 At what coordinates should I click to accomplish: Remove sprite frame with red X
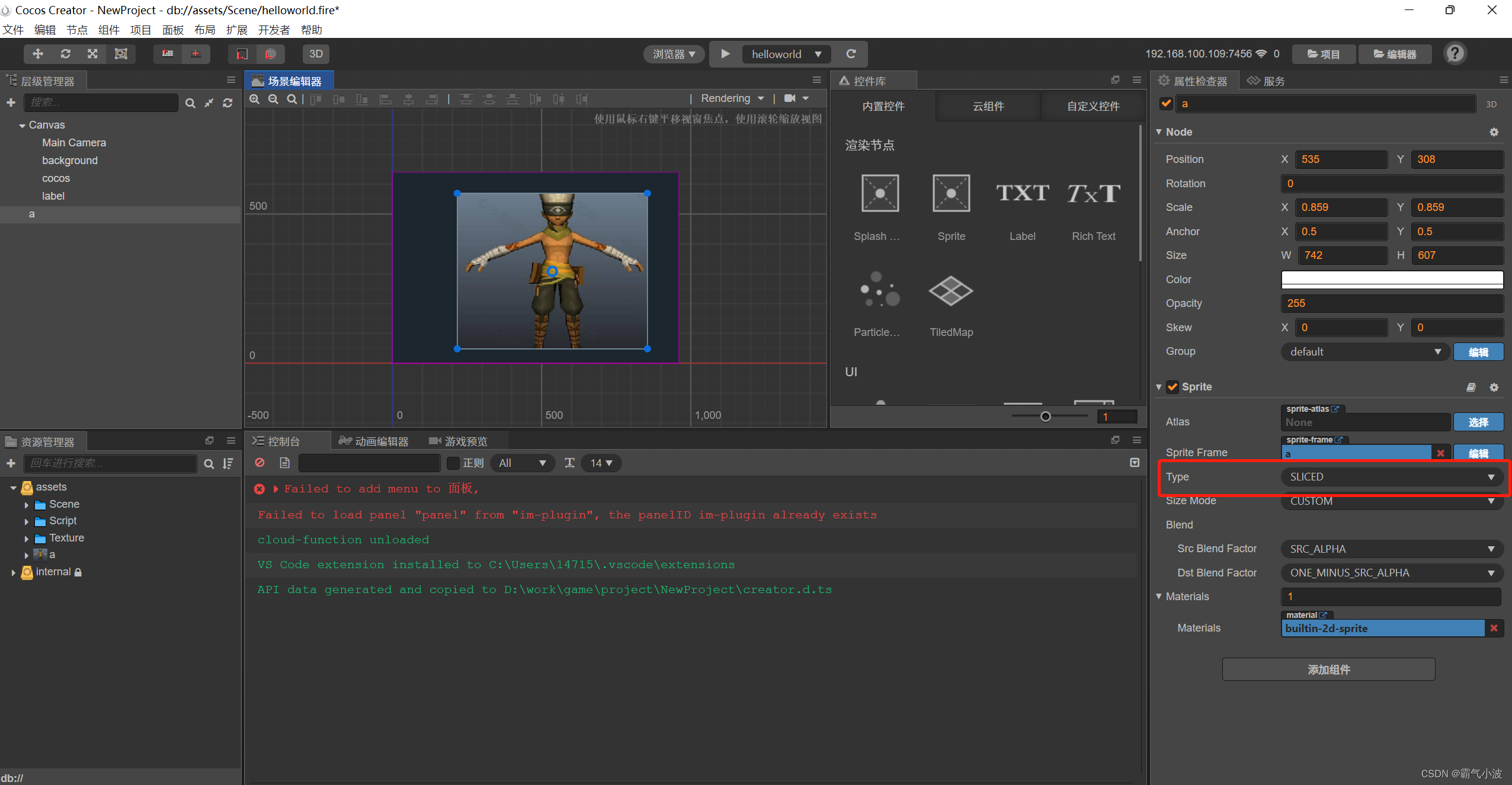(1440, 453)
